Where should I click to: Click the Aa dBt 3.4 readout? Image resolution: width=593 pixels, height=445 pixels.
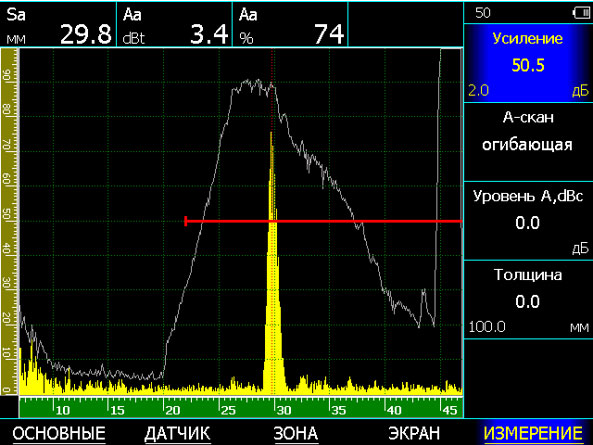[x=174, y=25]
